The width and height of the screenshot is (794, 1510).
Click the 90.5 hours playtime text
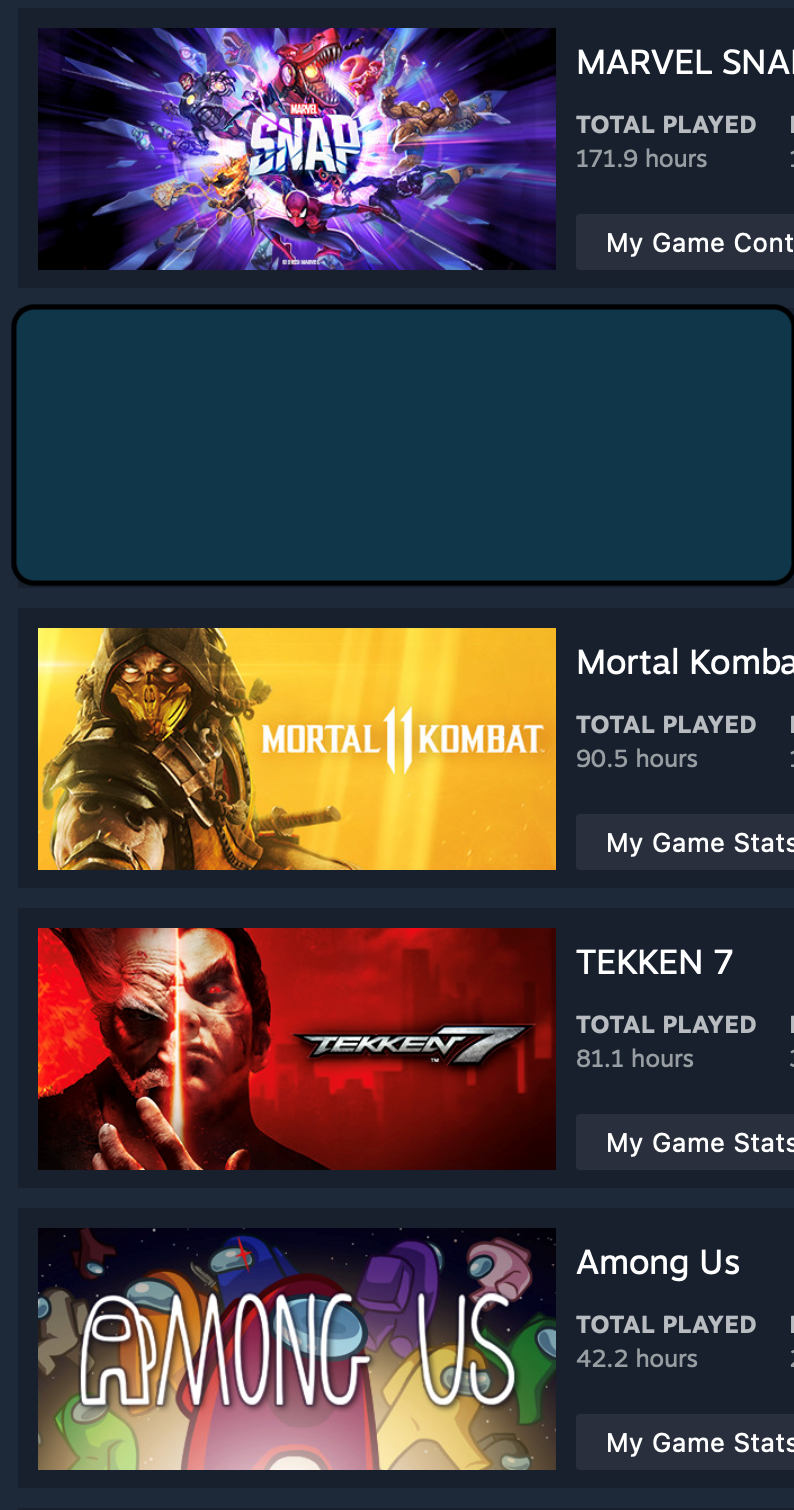tap(637, 758)
